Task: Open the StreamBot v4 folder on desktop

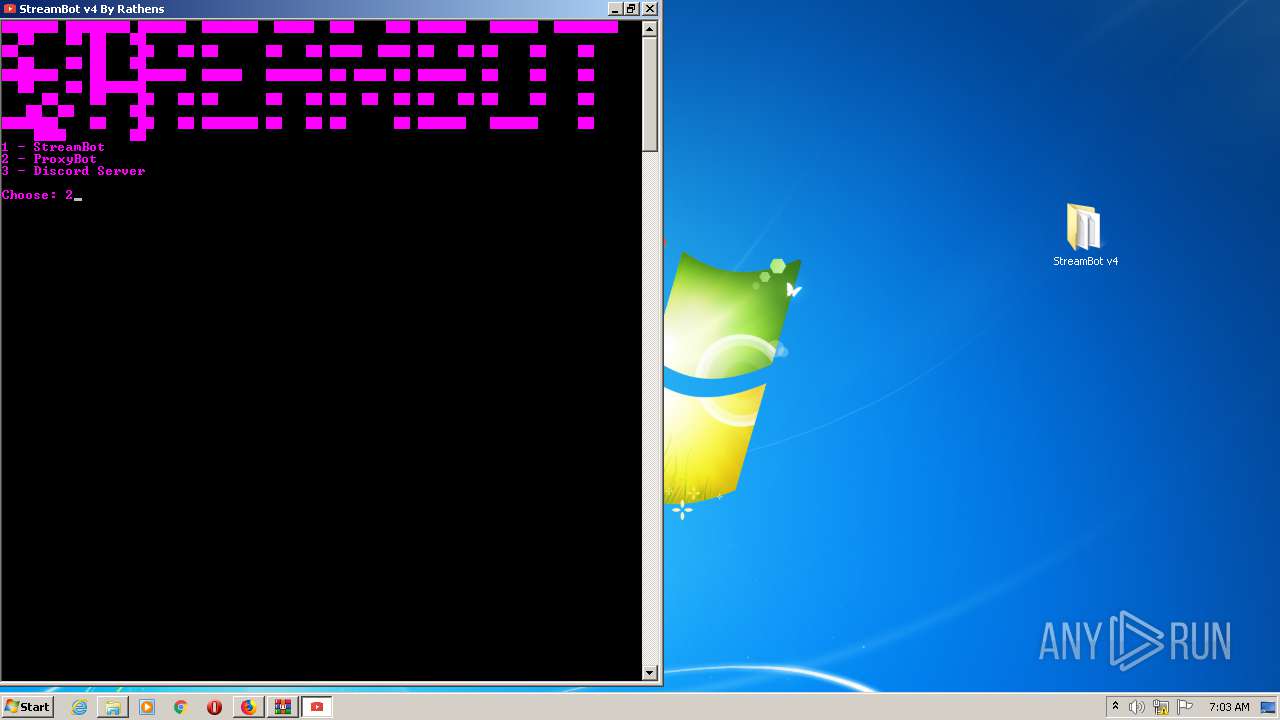Action: pos(1085,235)
